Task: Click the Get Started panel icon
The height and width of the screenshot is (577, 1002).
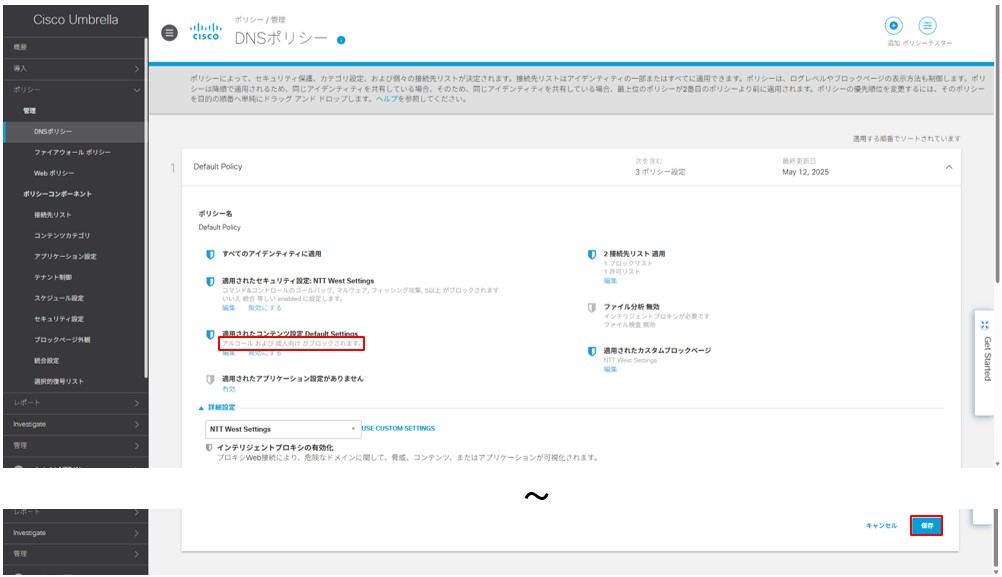Action: pos(985,325)
